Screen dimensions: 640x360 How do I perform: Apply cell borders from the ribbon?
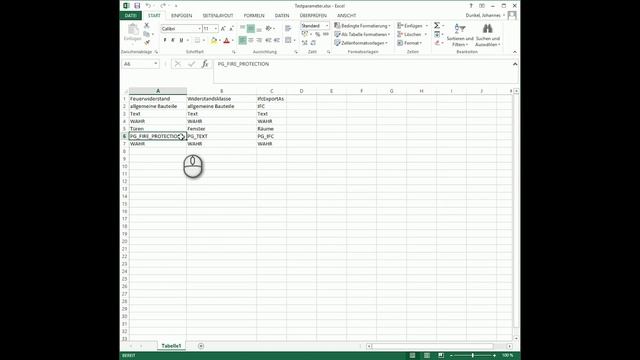coord(197,40)
